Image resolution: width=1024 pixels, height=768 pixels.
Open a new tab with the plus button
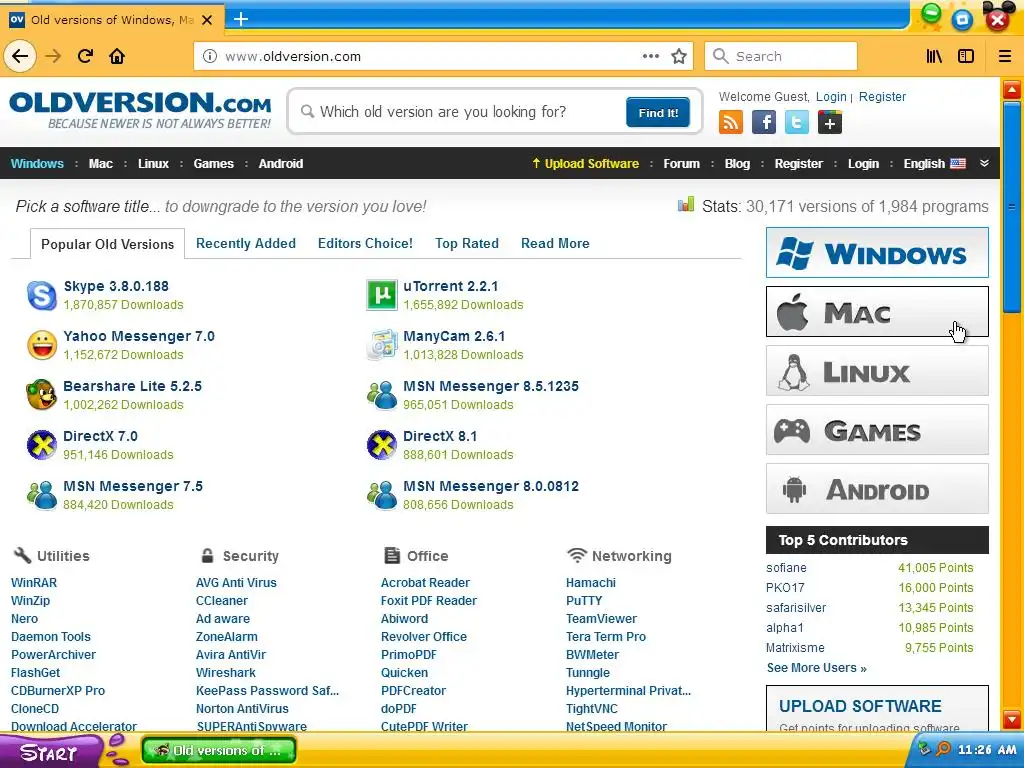tap(241, 19)
